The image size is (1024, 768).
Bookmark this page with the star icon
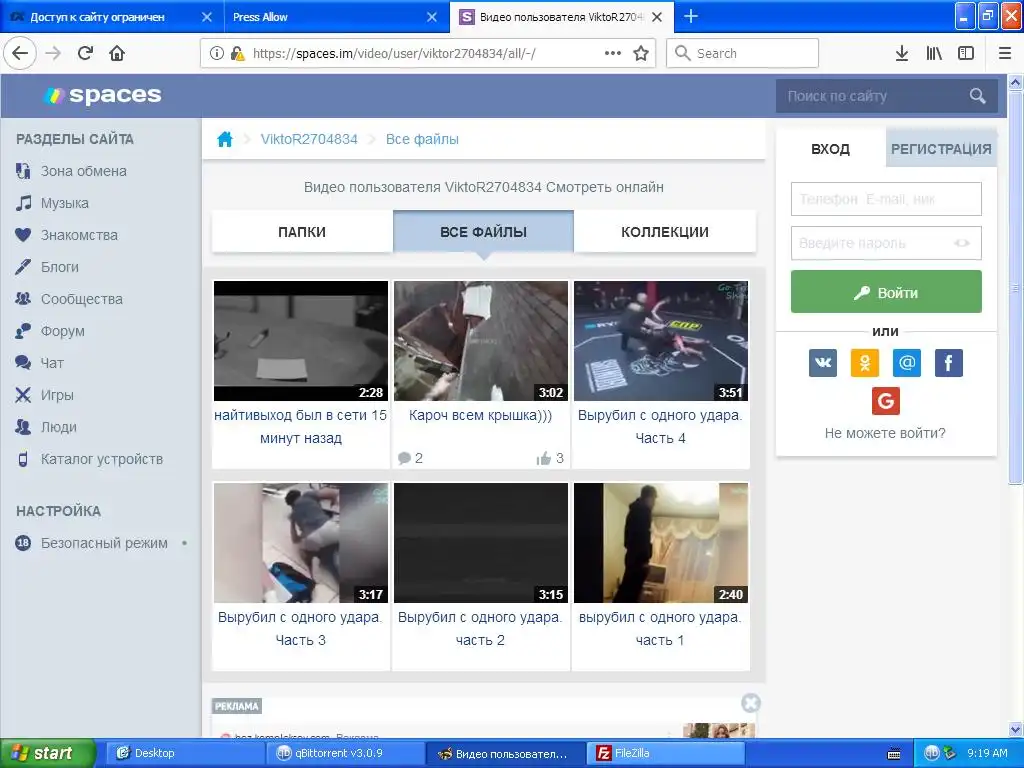641,53
